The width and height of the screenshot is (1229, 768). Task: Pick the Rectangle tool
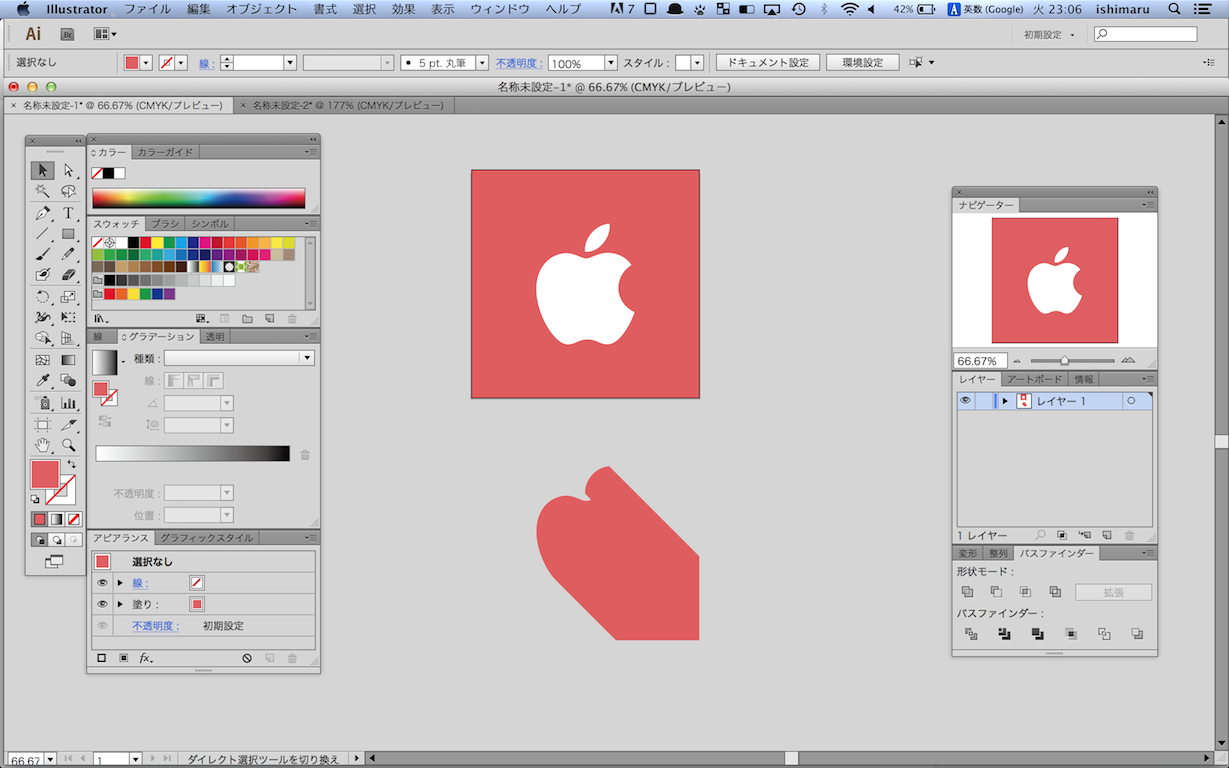tap(68, 233)
